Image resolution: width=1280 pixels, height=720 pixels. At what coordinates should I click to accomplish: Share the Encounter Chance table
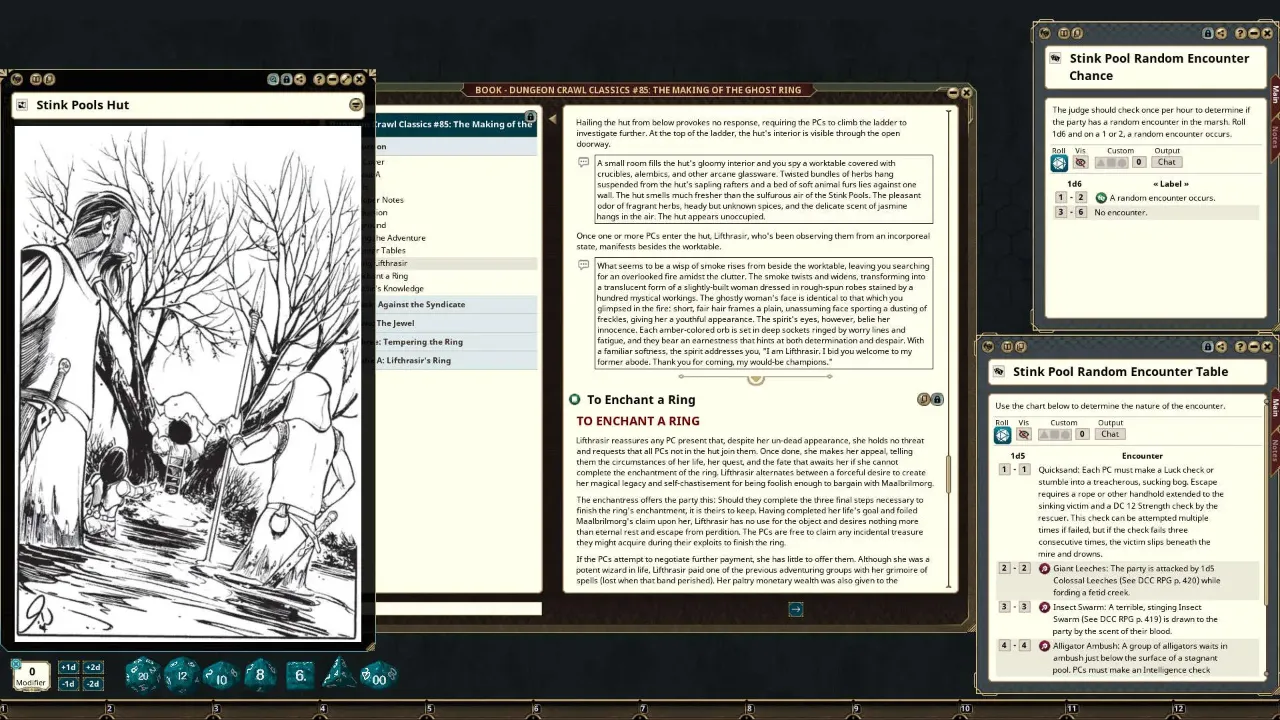[x=1221, y=33]
